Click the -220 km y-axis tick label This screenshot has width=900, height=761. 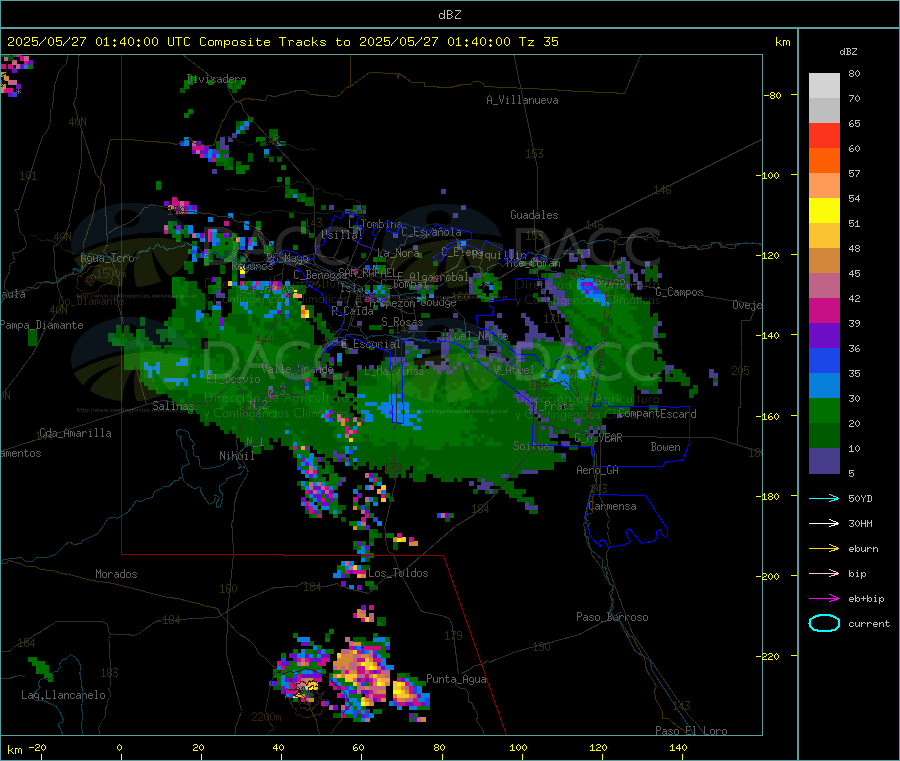tap(769, 656)
